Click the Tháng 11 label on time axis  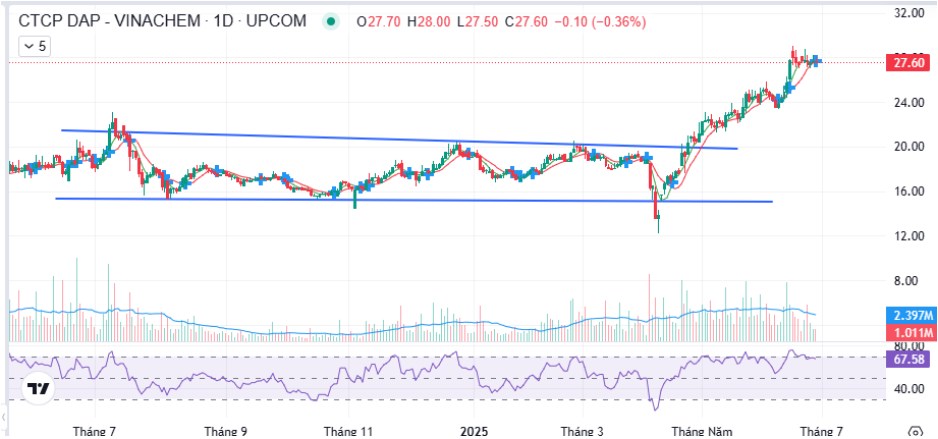pos(349,431)
